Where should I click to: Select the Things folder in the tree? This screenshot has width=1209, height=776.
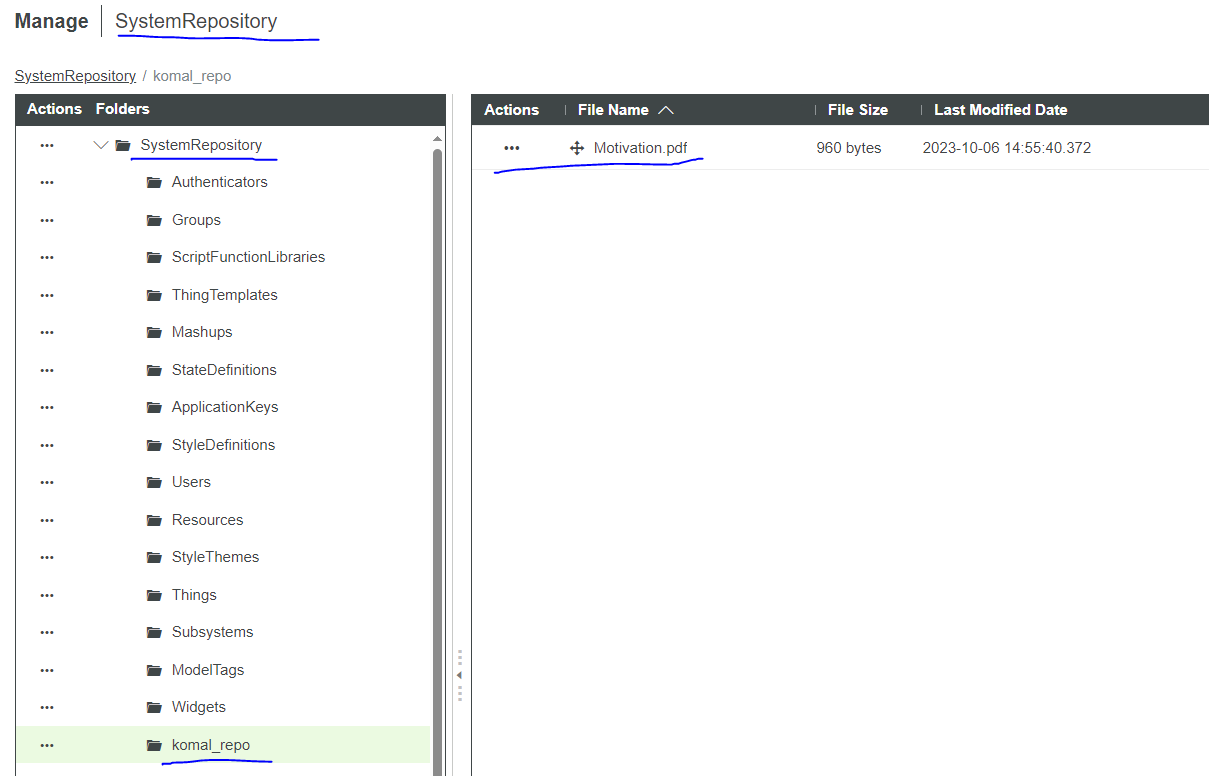click(x=194, y=594)
